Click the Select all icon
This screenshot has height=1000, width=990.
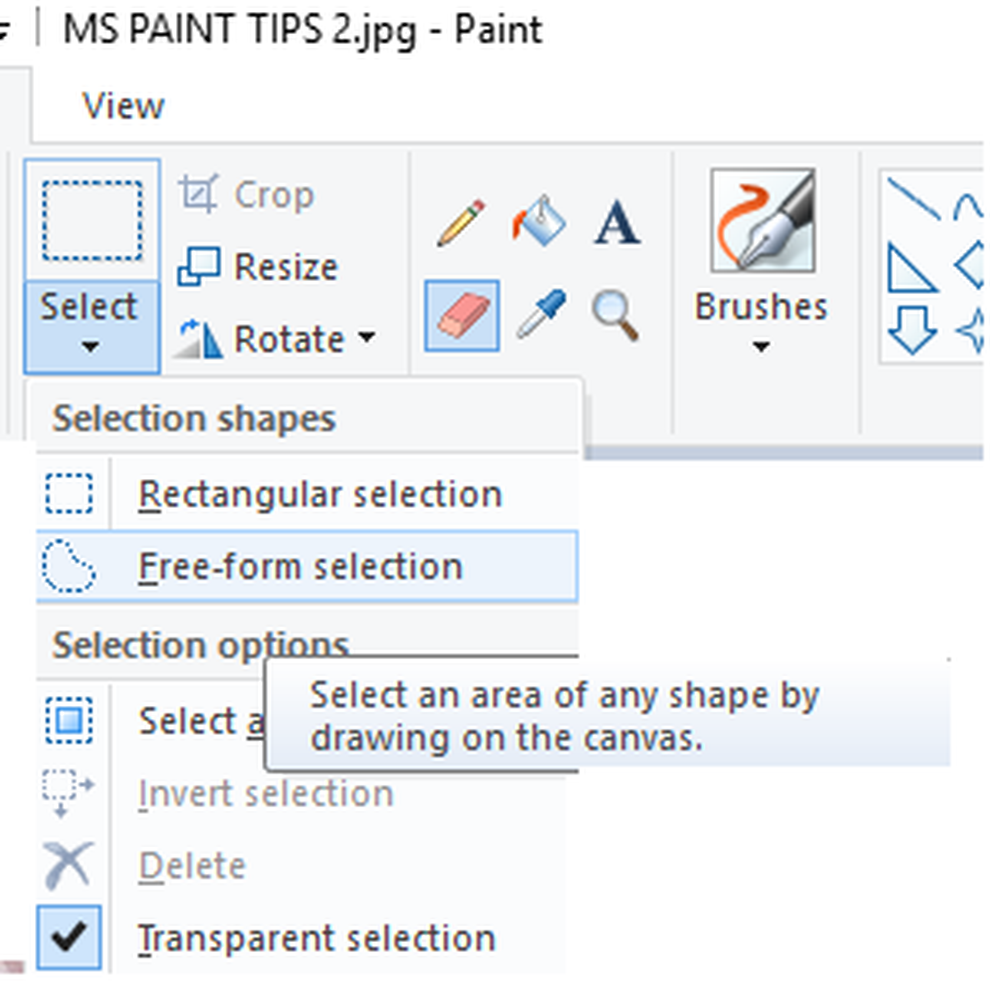[x=69, y=720]
